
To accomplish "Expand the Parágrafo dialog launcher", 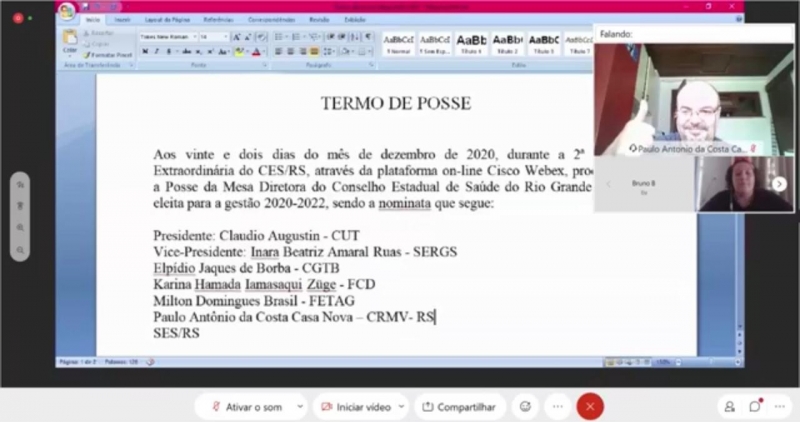I will pyautogui.click(x=371, y=65).
